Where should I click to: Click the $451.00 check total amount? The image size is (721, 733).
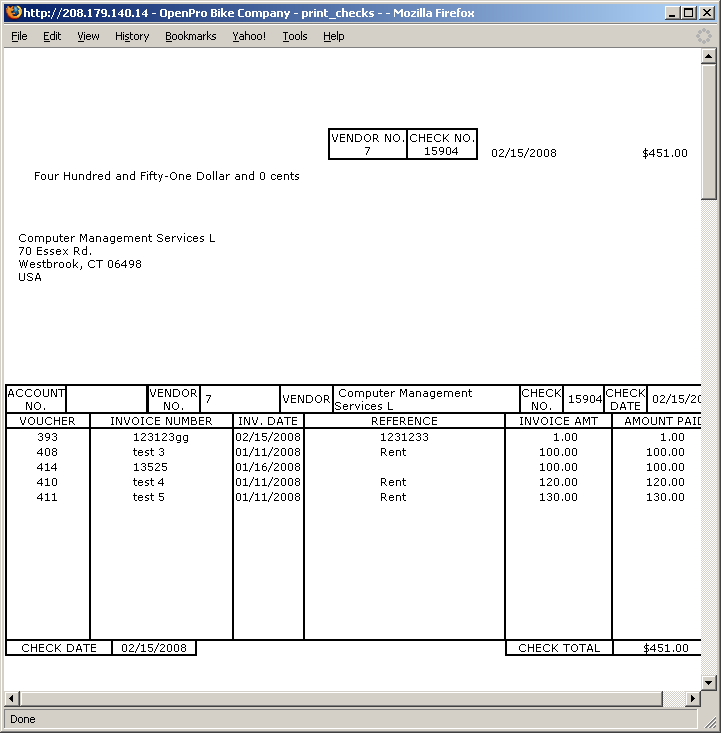[x=666, y=648]
